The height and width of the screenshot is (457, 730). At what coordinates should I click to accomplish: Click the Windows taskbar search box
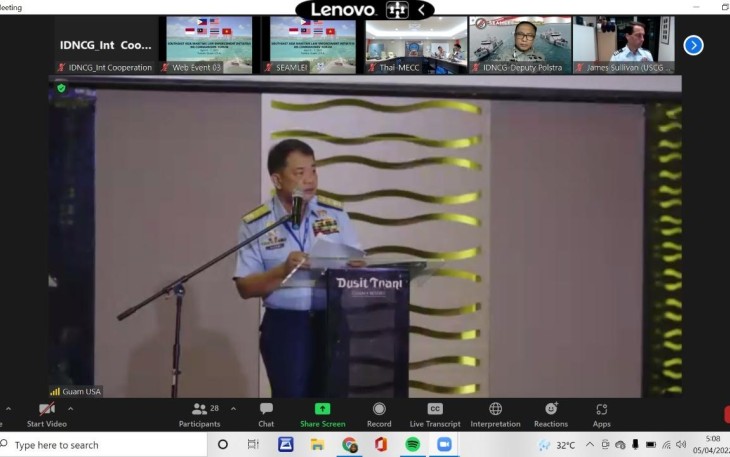103,445
